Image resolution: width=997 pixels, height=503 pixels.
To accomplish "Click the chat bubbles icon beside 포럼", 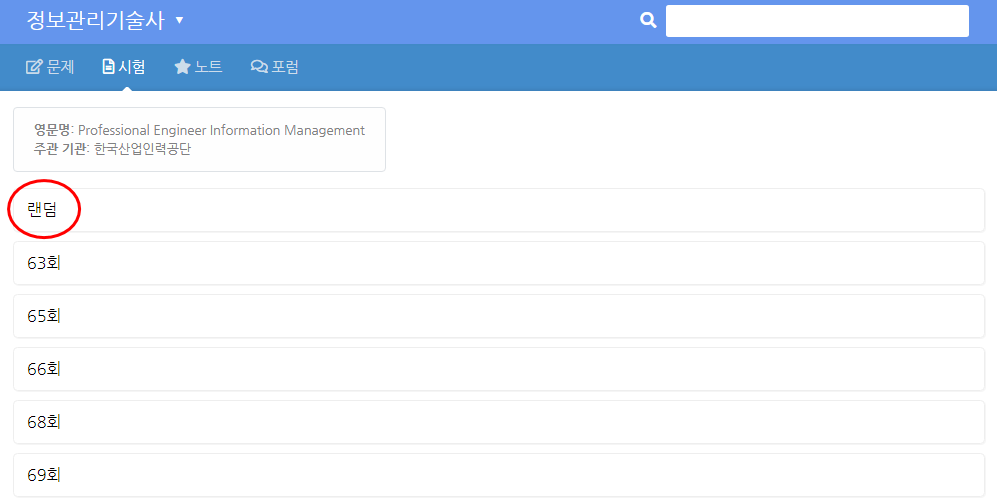I will (259, 67).
